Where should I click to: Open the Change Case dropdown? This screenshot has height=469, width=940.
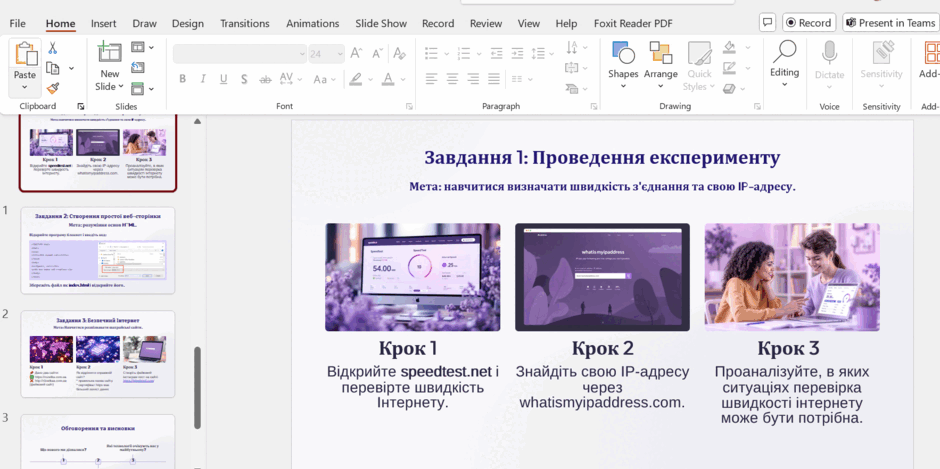tap(324, 79)
